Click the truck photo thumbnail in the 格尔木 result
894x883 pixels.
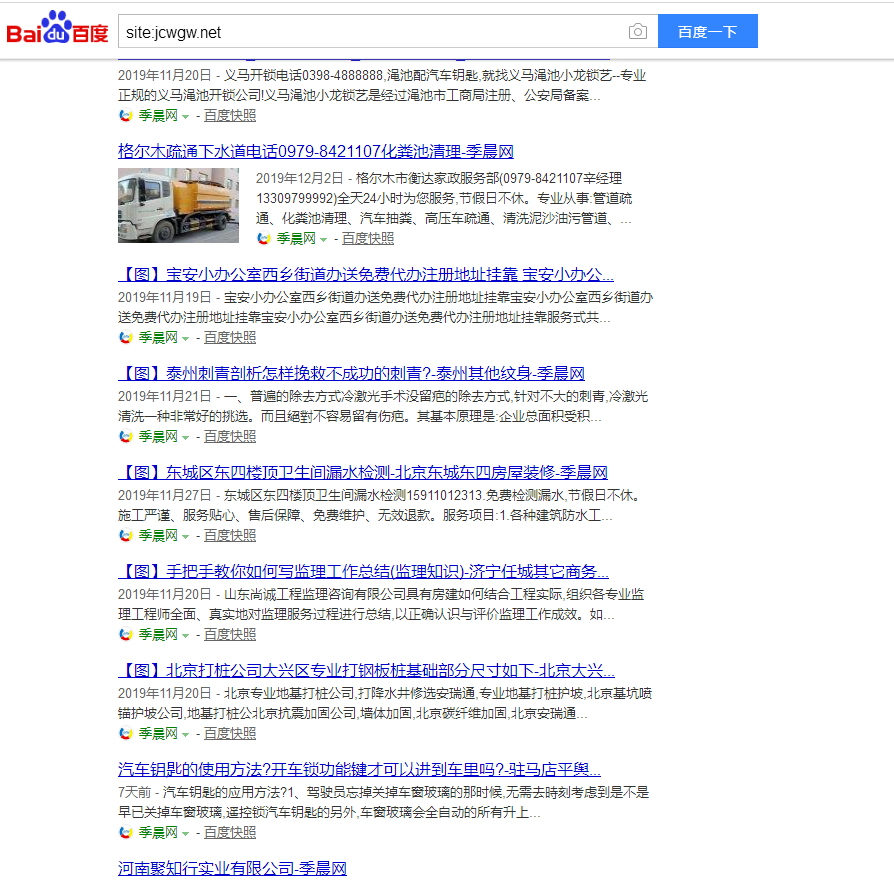[178, 205]
